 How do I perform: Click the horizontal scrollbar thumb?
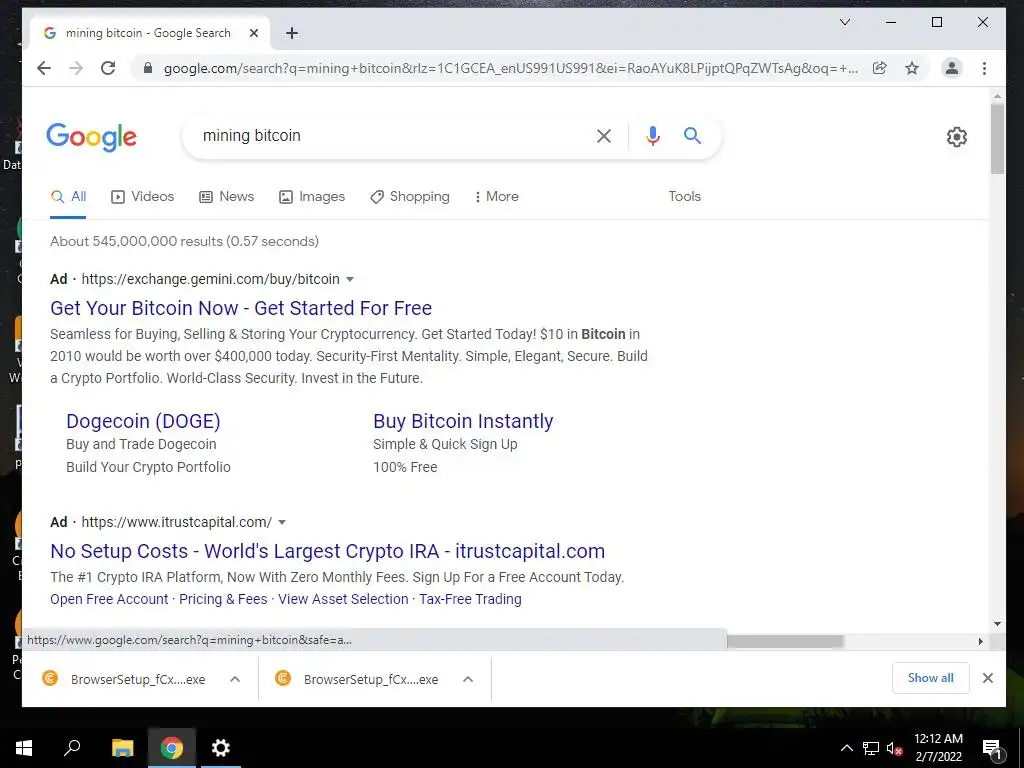[x=786, y=641]
